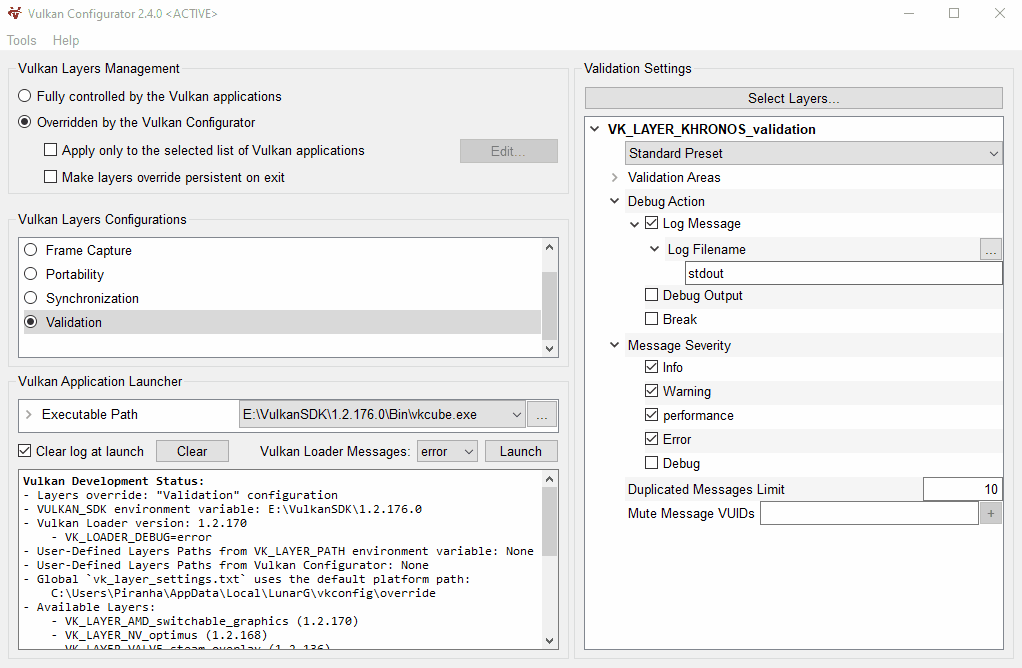Click the Mute Message VUIDs input field
1022x668 pixels.
coord(869,514)
